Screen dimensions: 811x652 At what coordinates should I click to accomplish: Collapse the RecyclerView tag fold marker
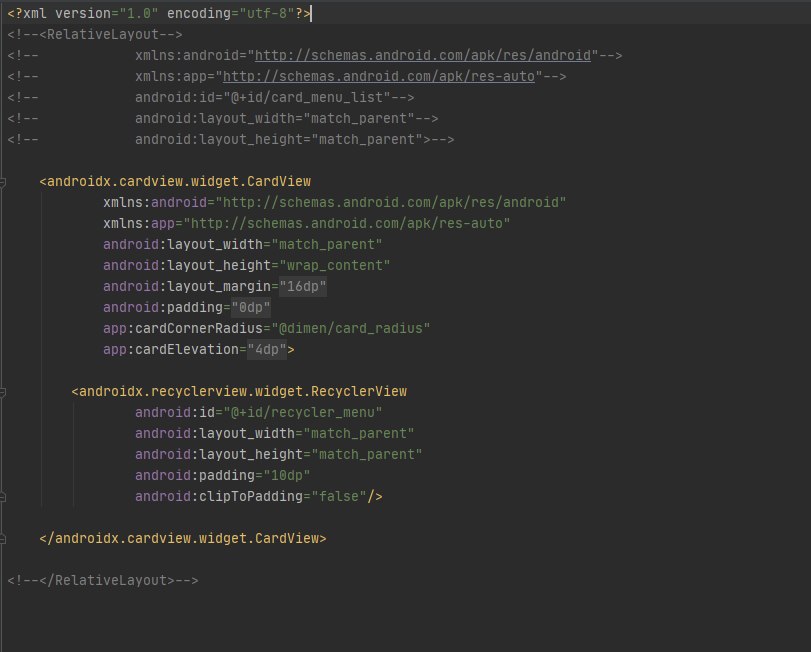pyautogui.click(x=3, y=392)
